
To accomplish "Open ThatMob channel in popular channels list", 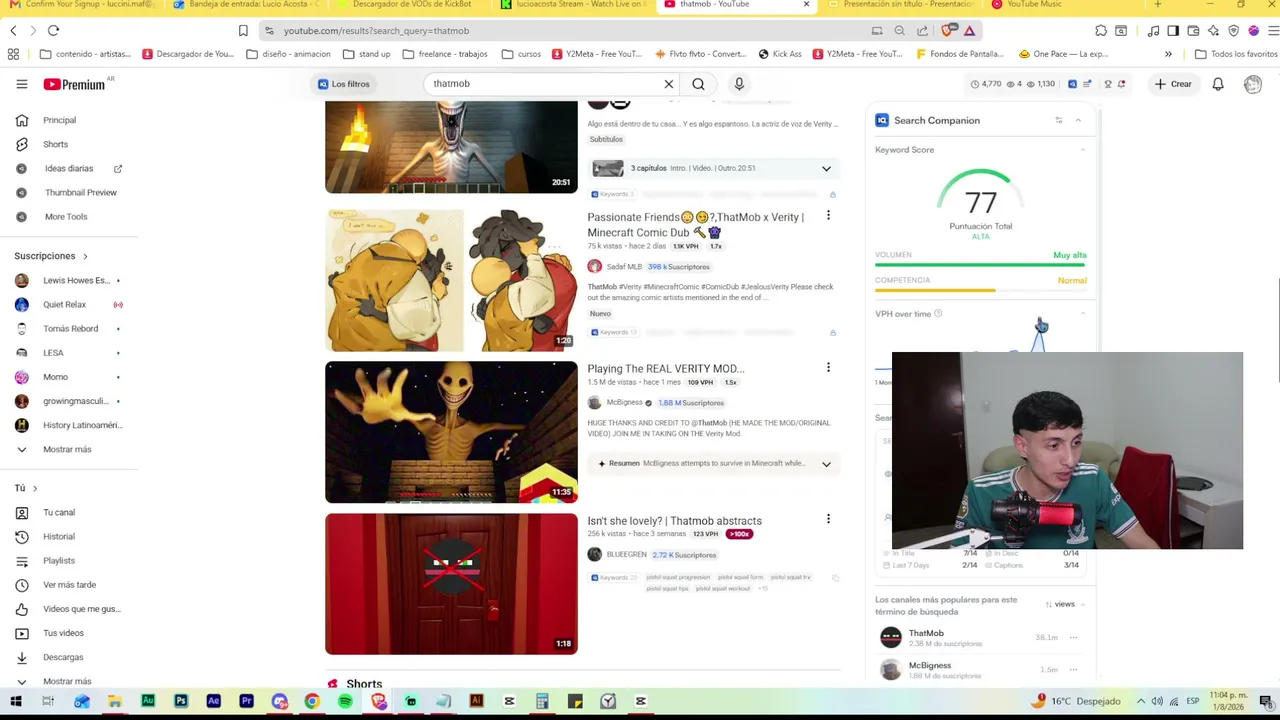I will 926,633.
